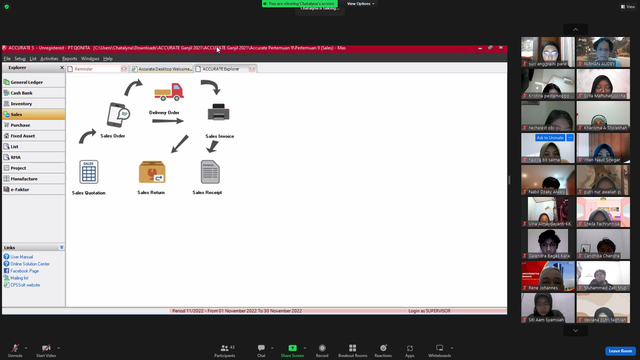640x360 pixels.
Task: Open Zoom Apps
Action: point(409,350)
